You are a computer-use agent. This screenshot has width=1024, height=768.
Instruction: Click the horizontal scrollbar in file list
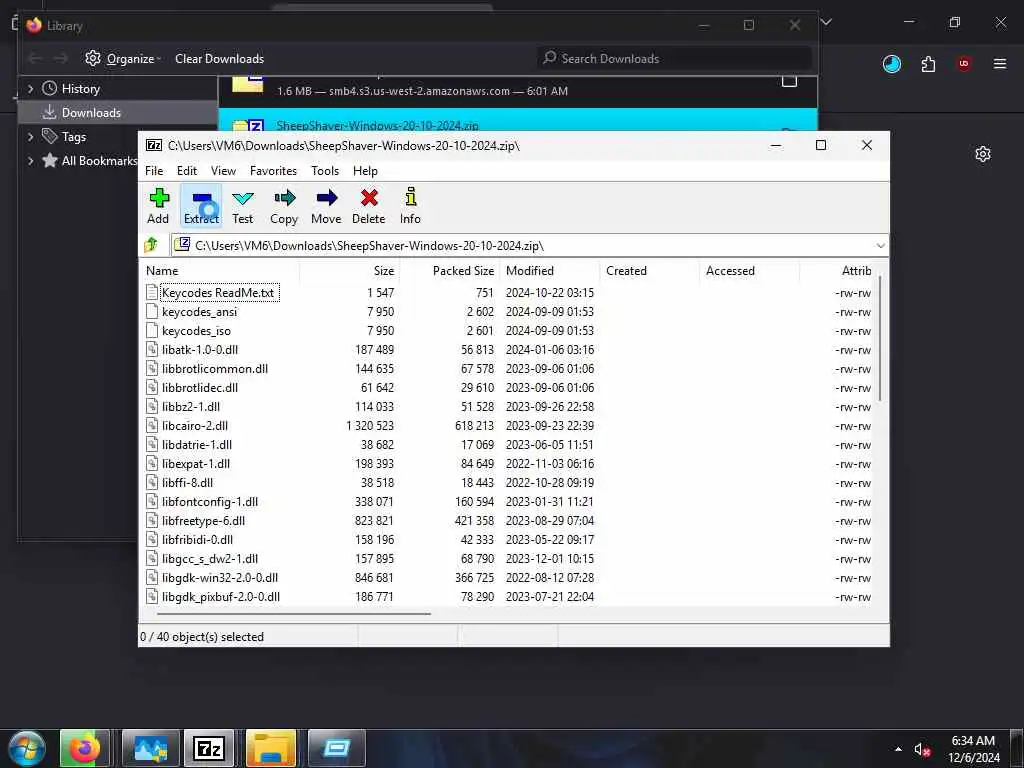click(294, 613)
